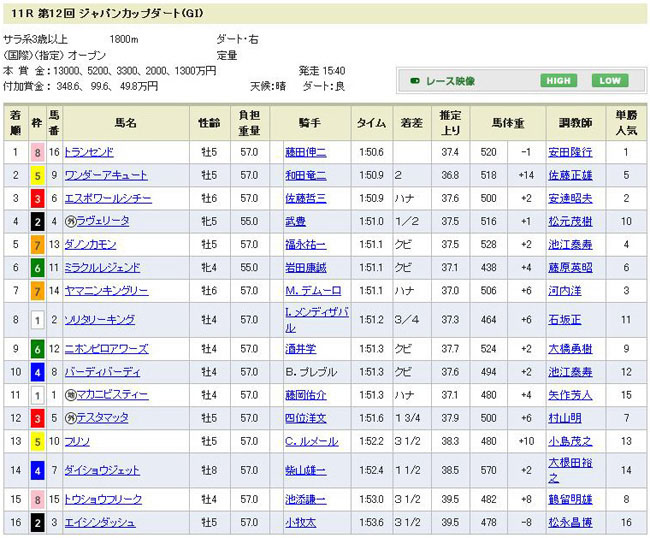
Task: Click the 馬名 column header
Action: [124, 123]
